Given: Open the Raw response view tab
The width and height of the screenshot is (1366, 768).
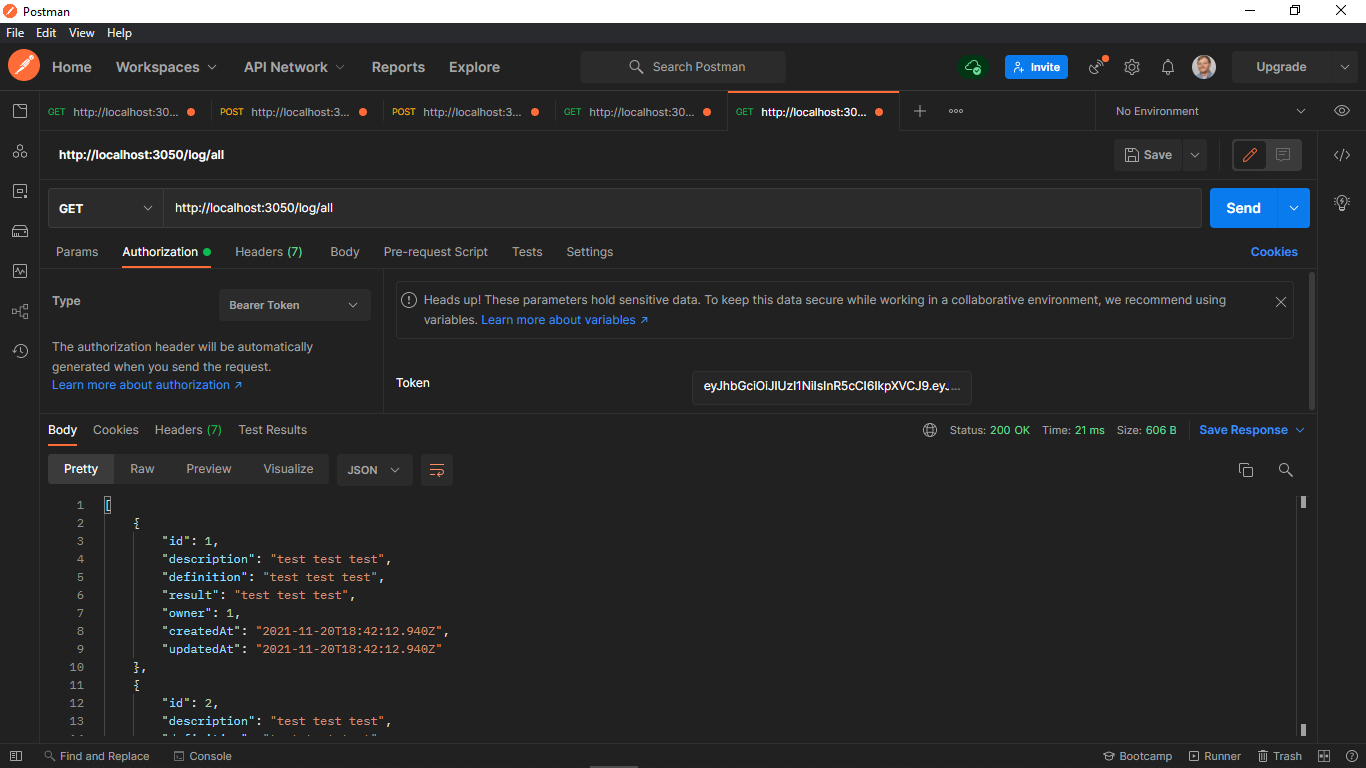Looking at the screenshot, I should 142,469.
